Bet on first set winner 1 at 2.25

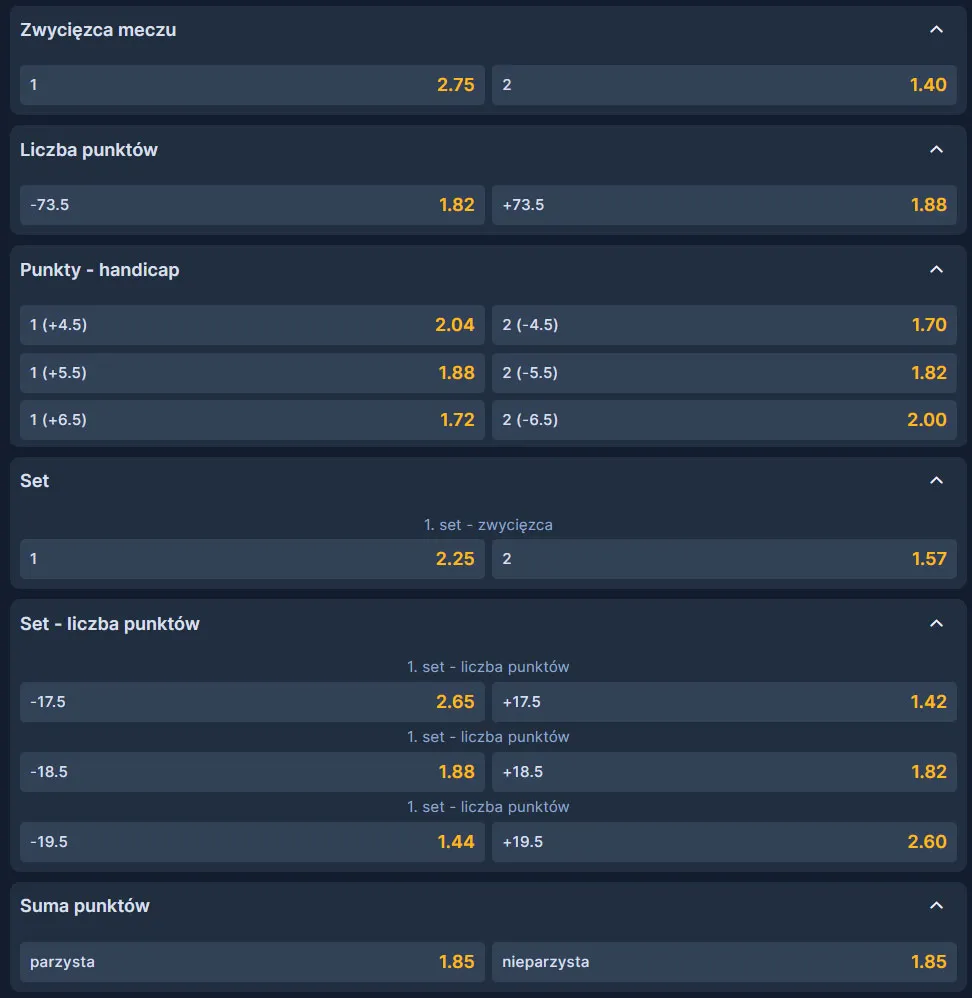(x=252, y=559)
